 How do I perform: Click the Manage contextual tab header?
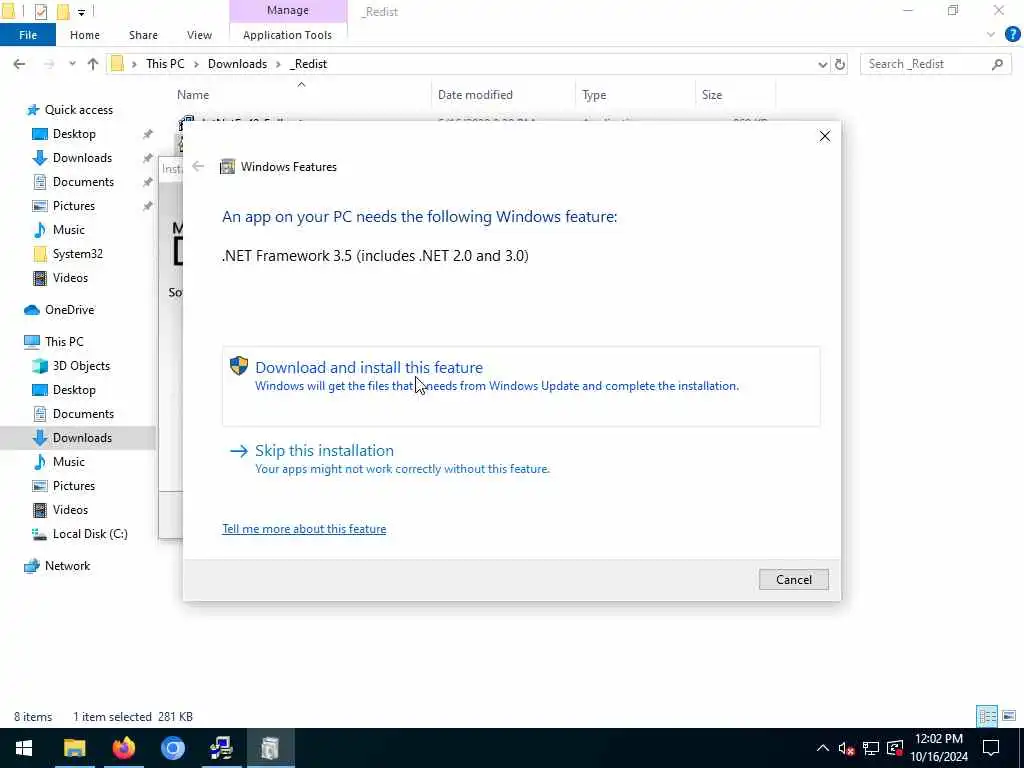pyautogui.click(x=287, y=10)
